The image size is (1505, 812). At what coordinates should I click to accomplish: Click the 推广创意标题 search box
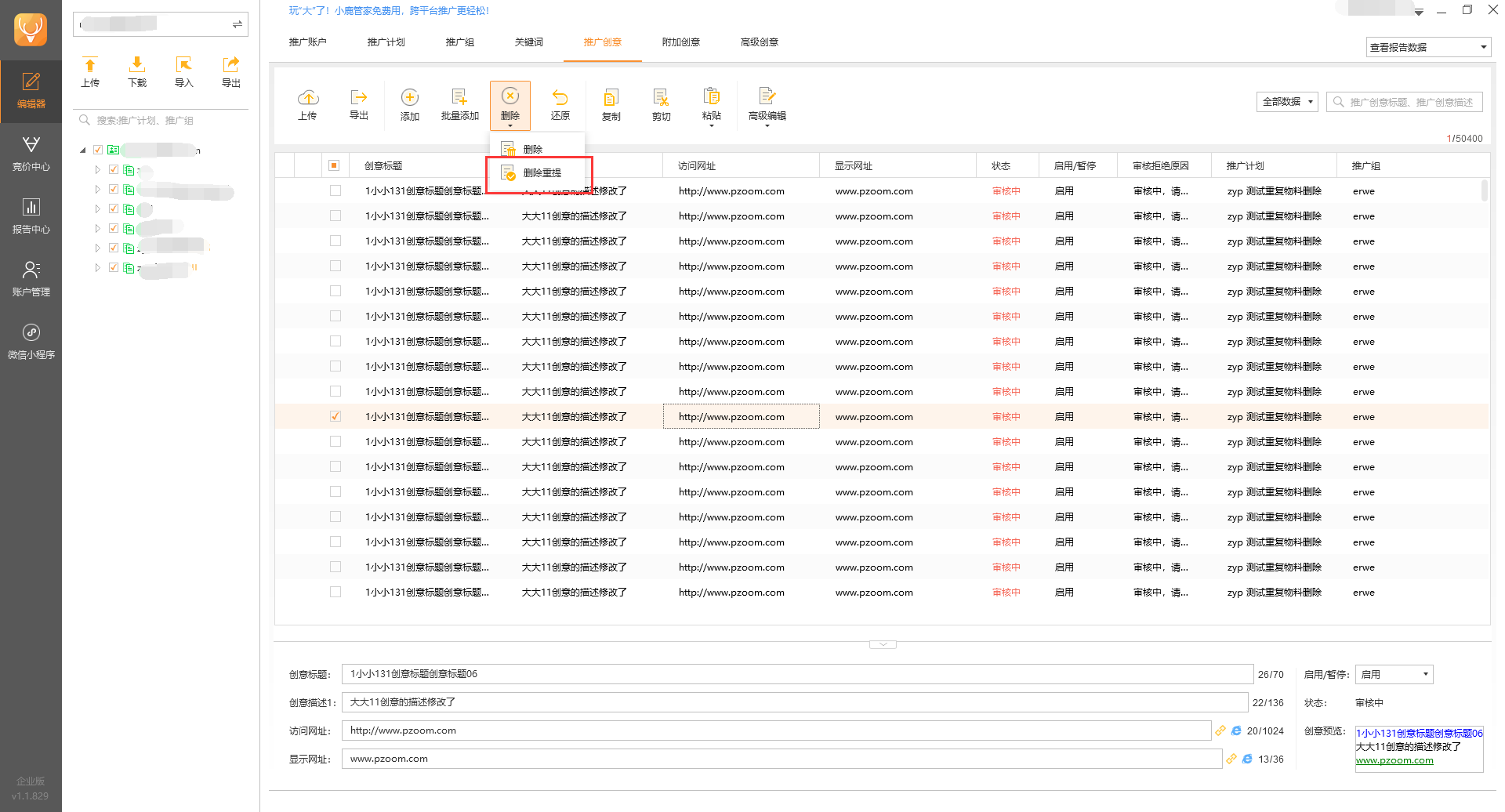tap(1404, 102)
